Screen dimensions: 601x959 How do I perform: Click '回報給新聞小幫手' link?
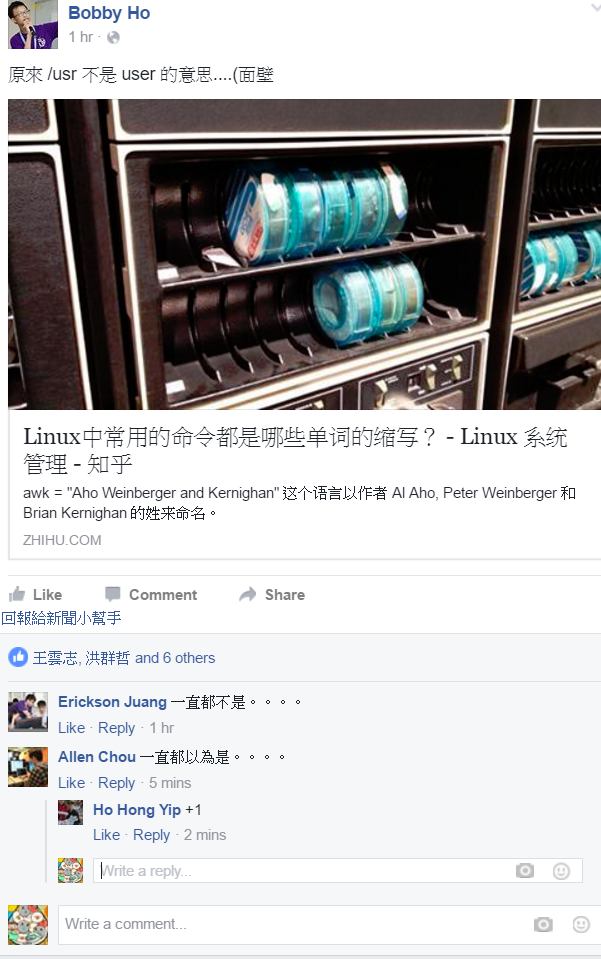(61, 618)
